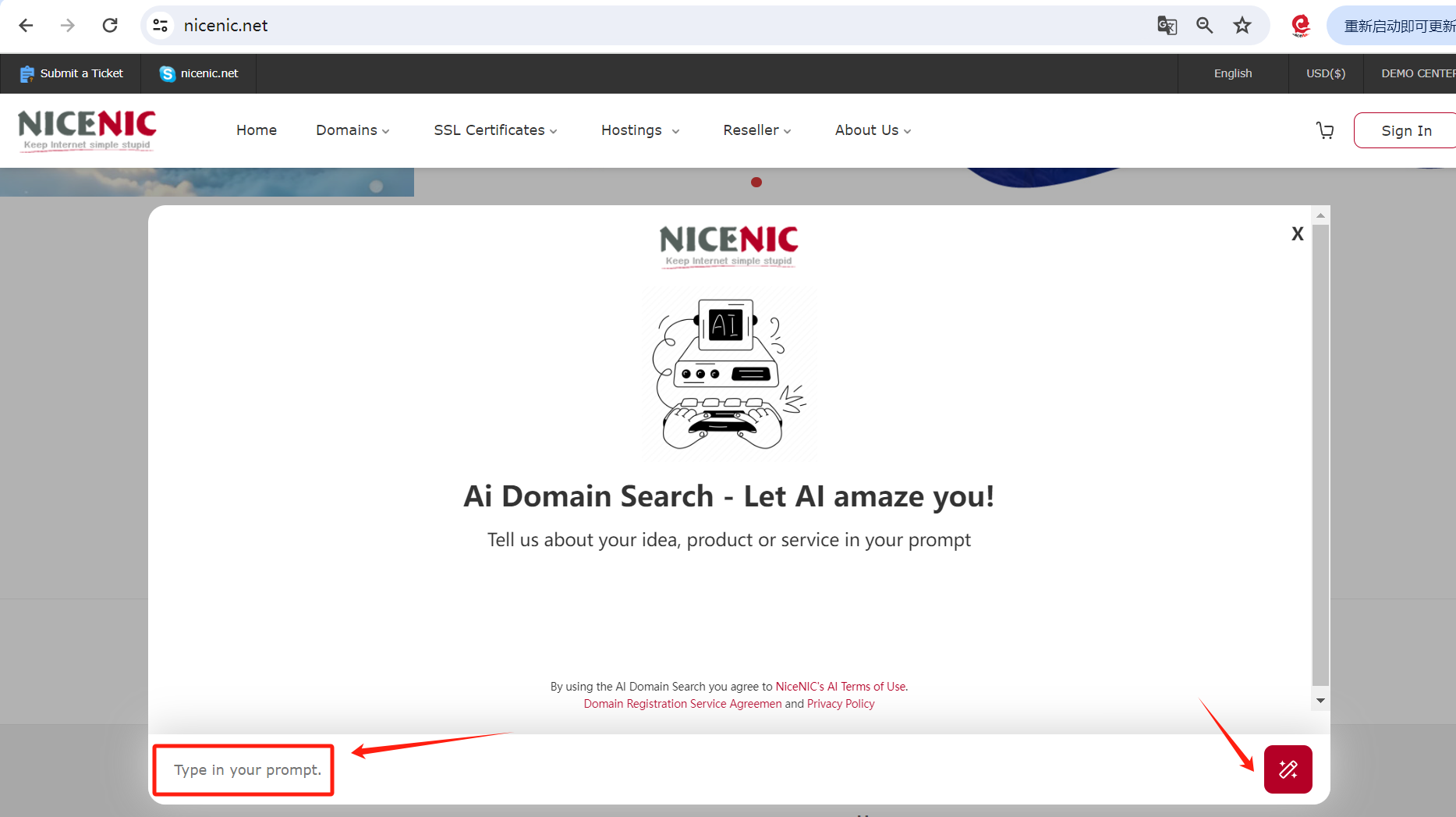Go back with the browser back arrow
Image resolution: width=1456 pixels, height=817 pixels.
pyautogui.click(x=26, y=26)
